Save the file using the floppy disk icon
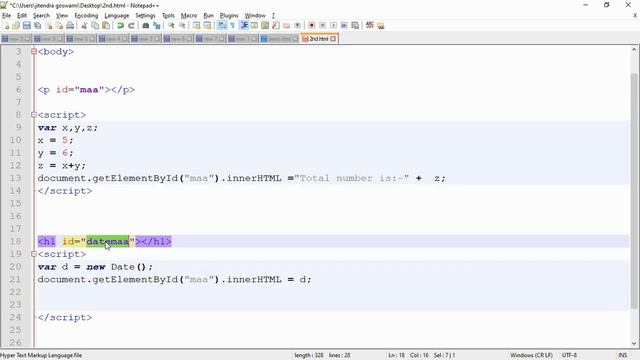This screenshot has width=640, height=360. [27, 26]
